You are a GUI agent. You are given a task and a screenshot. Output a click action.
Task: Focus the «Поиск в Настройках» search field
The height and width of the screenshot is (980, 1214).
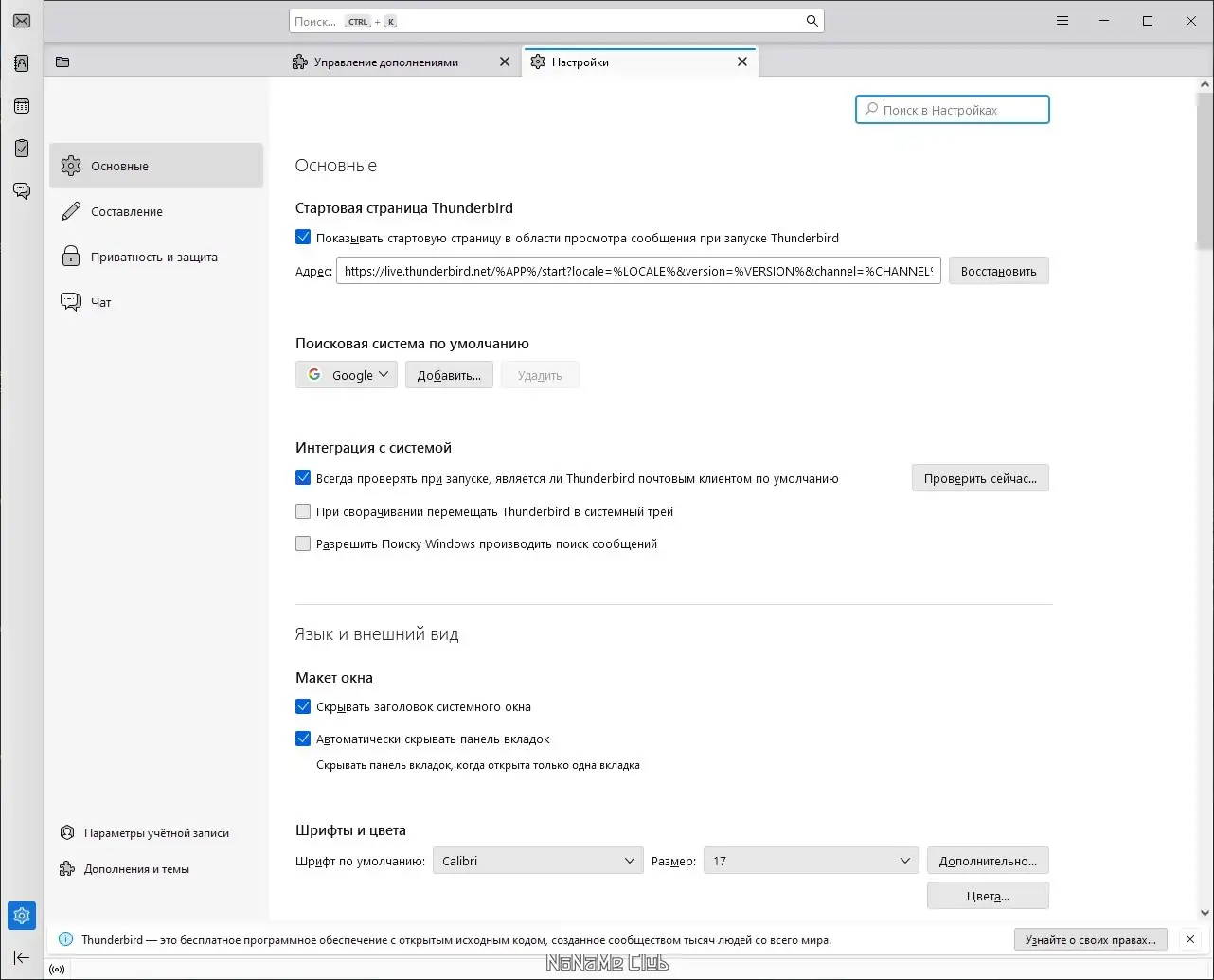pyautogui.click(x=953, y=110)
